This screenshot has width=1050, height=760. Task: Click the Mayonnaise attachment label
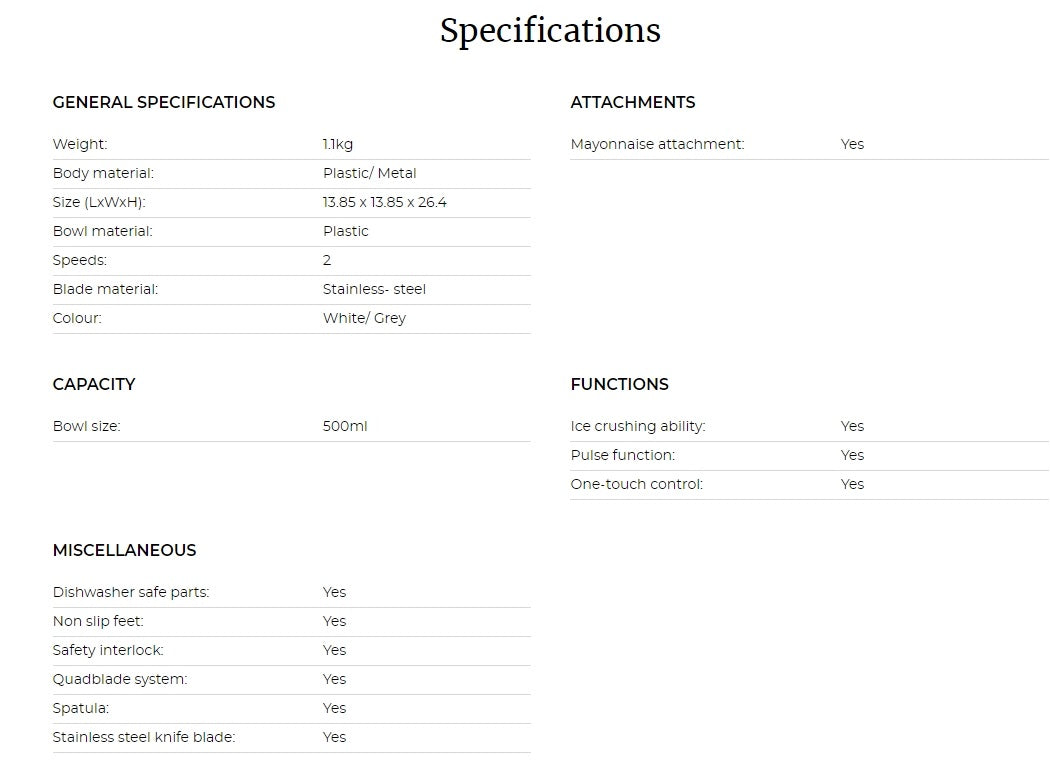(657, 144)
